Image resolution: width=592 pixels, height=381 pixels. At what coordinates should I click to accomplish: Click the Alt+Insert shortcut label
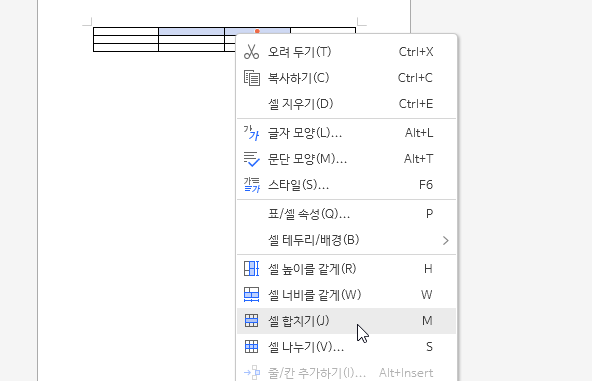coord(406,373)
